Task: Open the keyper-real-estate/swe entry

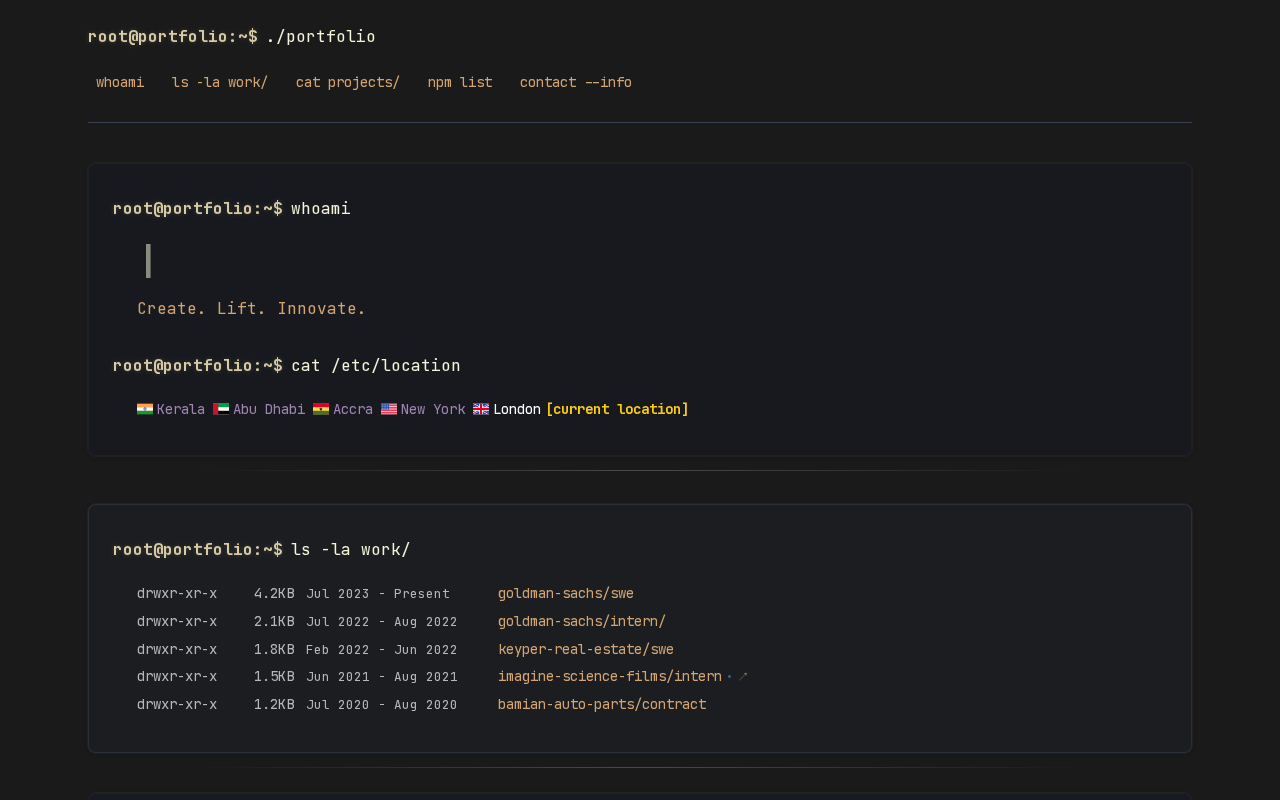Action: click(586, 649)
